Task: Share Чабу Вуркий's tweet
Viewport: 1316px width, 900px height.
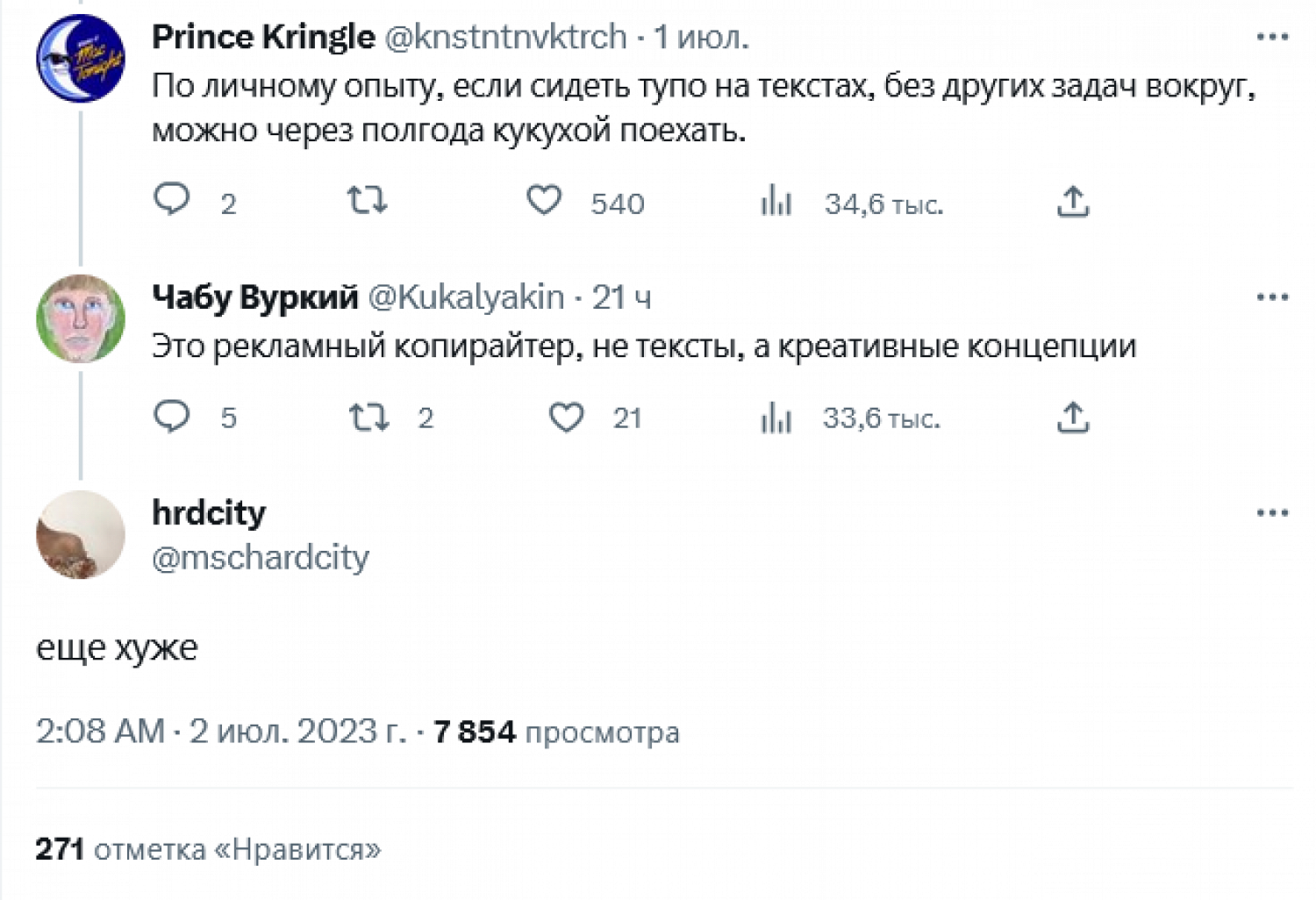Action: pyautogui.click(x=1072, y=418)
